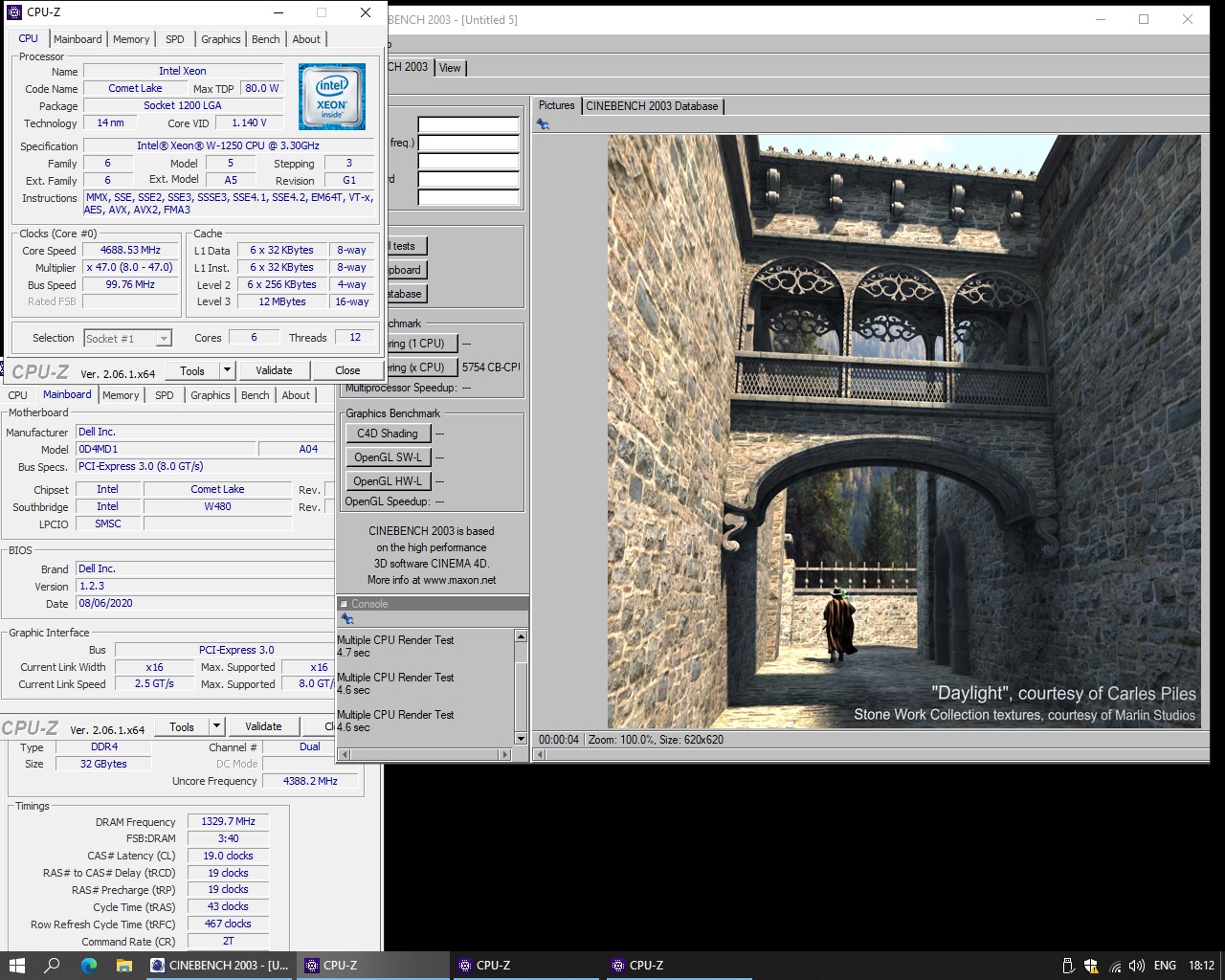Click the Southbridge W480 value
This screenshot has width=1225, height=980.
pyautogui.click(x=217, y=506)
